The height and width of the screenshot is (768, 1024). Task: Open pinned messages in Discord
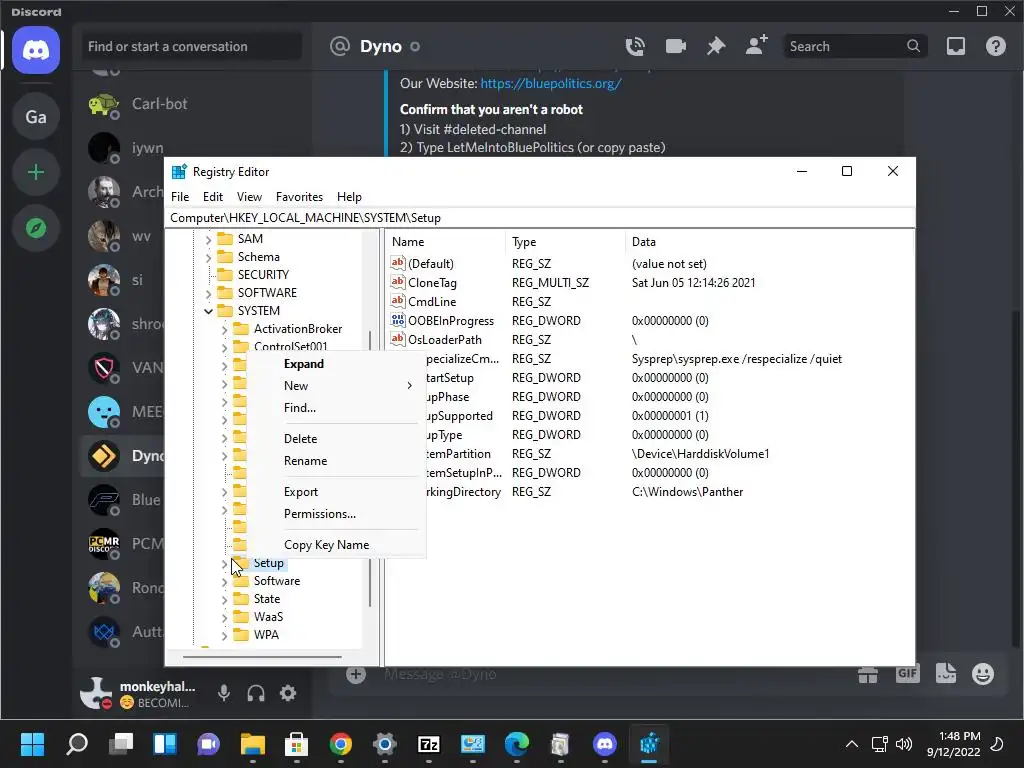716,46
